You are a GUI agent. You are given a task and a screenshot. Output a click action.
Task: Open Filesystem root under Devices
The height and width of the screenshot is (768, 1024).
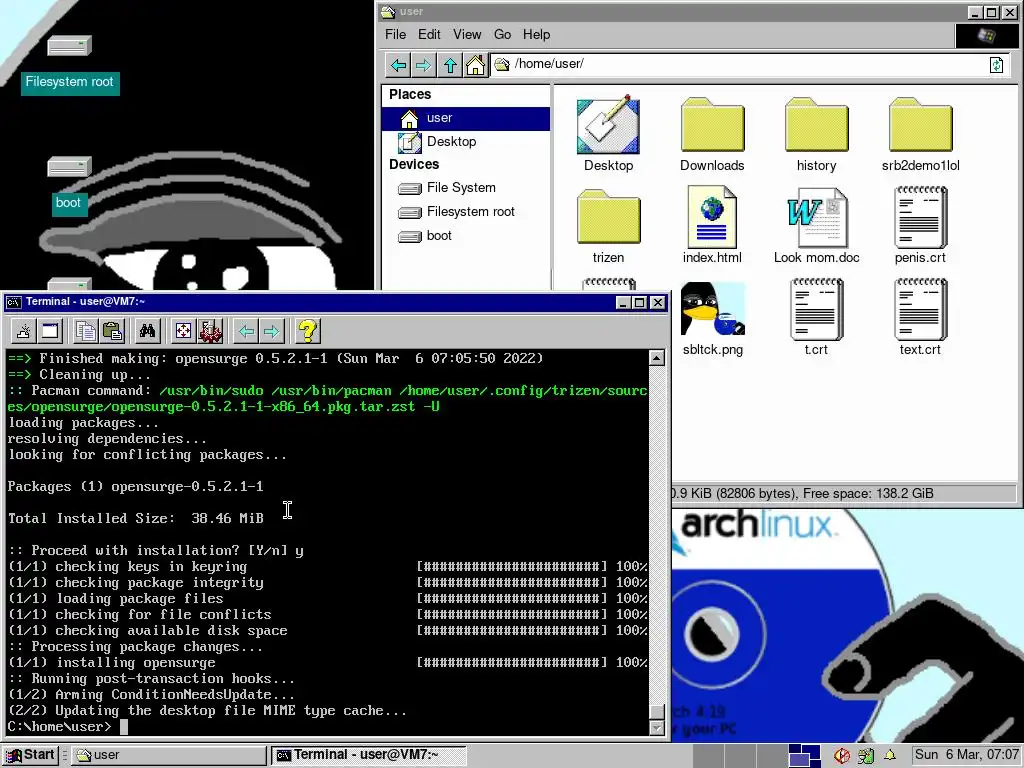click(x=466, y=212)
